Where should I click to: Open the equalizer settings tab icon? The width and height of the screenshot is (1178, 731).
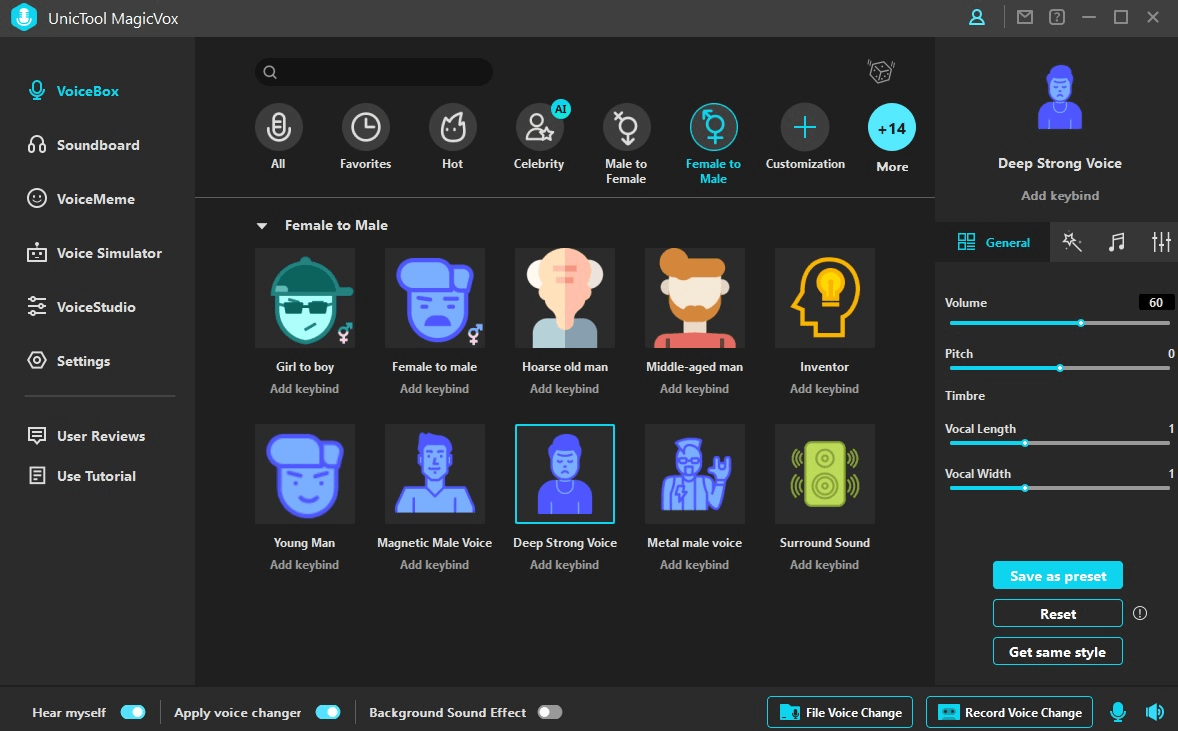1161,242
